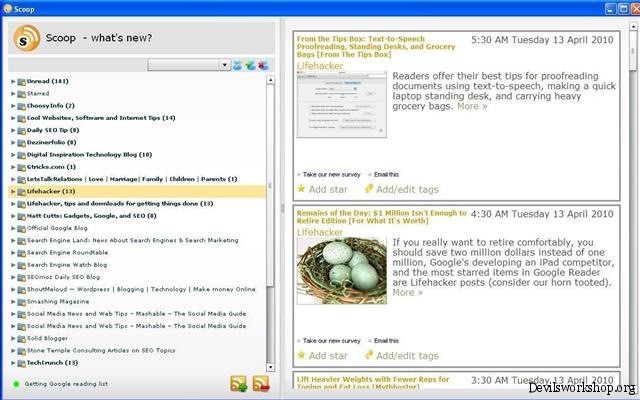Image resolution: width=640 pixels, height=400 pixels.
Task: Click the folder icon beside Gtricks.com
Action: point(22,167)
